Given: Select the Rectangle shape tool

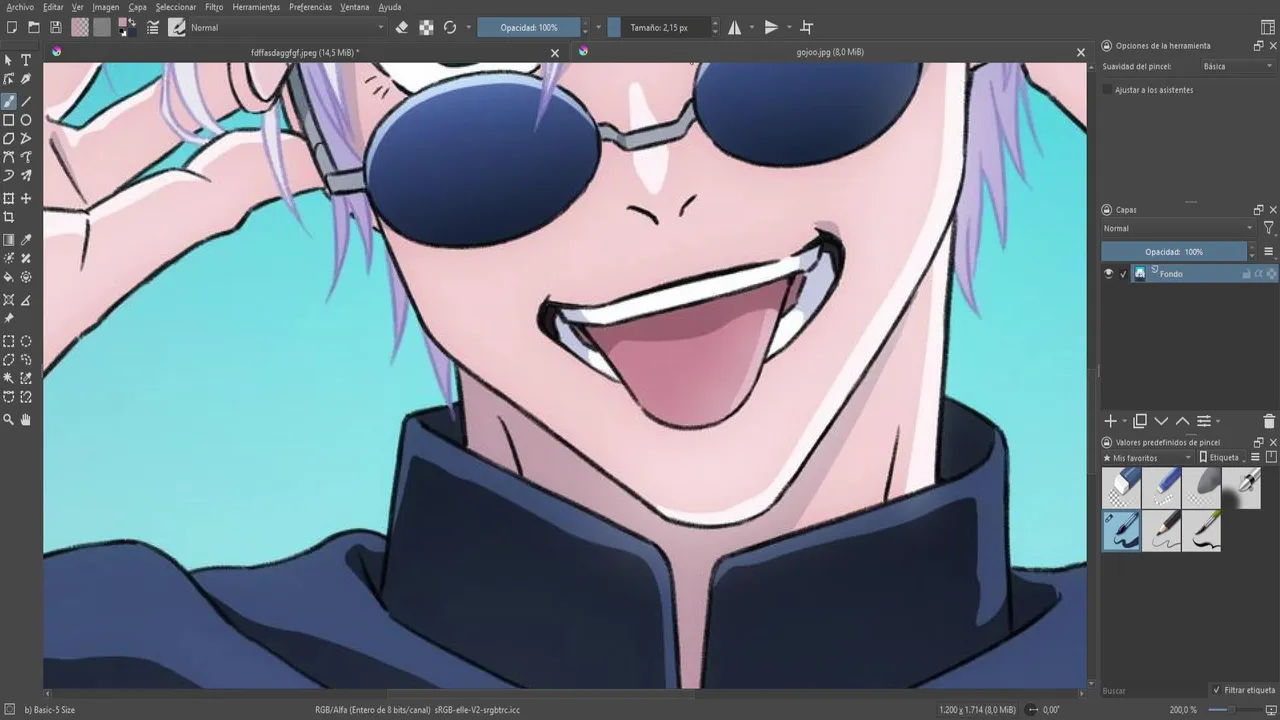Looking at the screenshot, I should [9, 120].
